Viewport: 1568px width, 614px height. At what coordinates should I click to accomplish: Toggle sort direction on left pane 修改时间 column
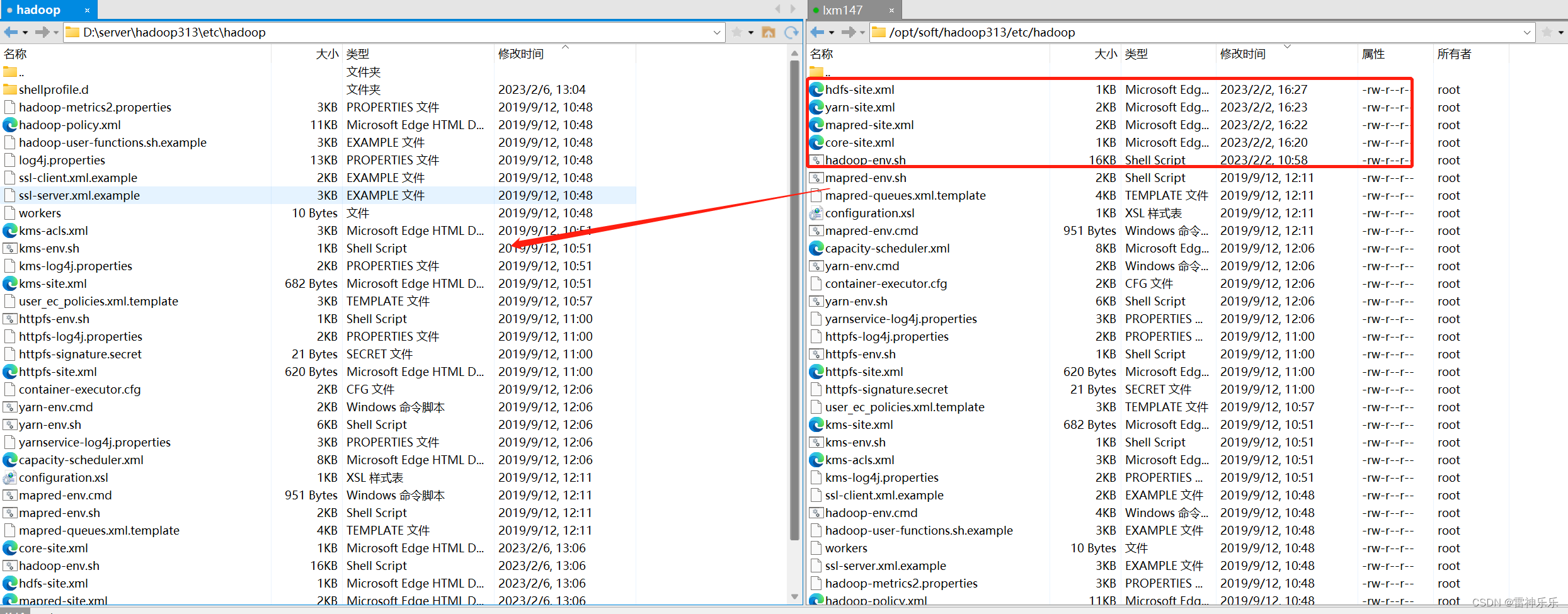[520, 54]
